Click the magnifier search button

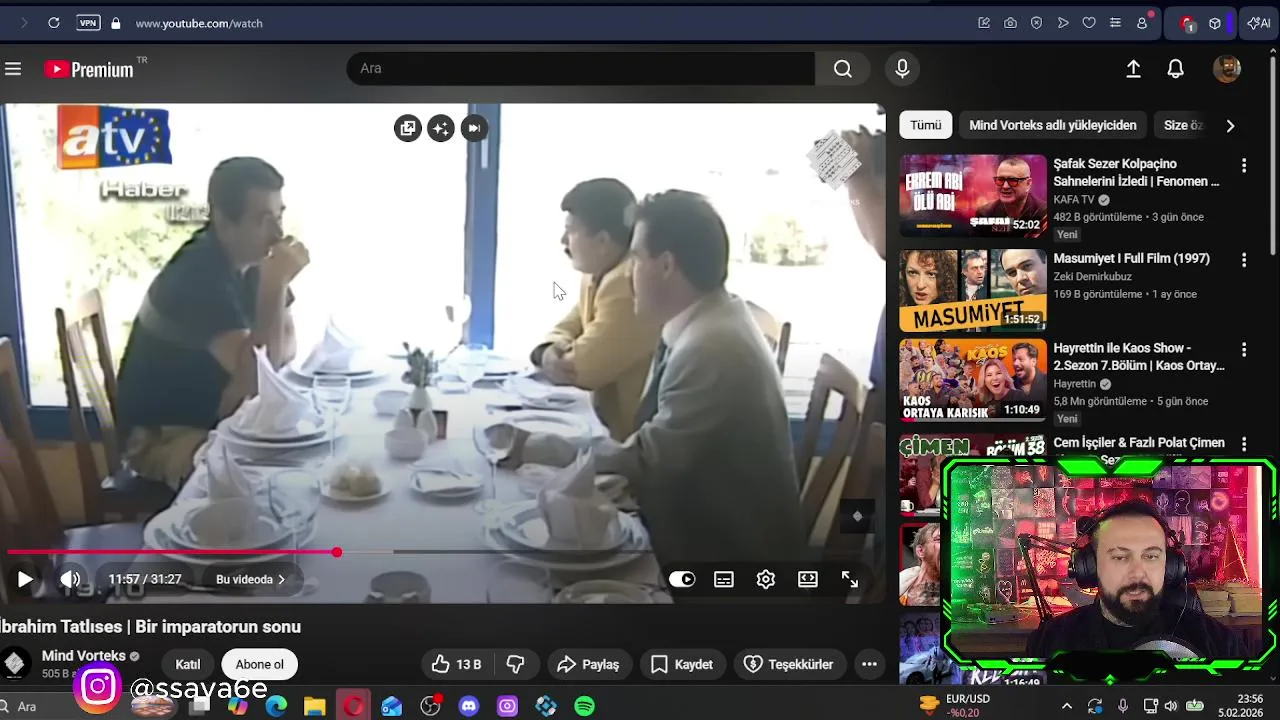843,68
